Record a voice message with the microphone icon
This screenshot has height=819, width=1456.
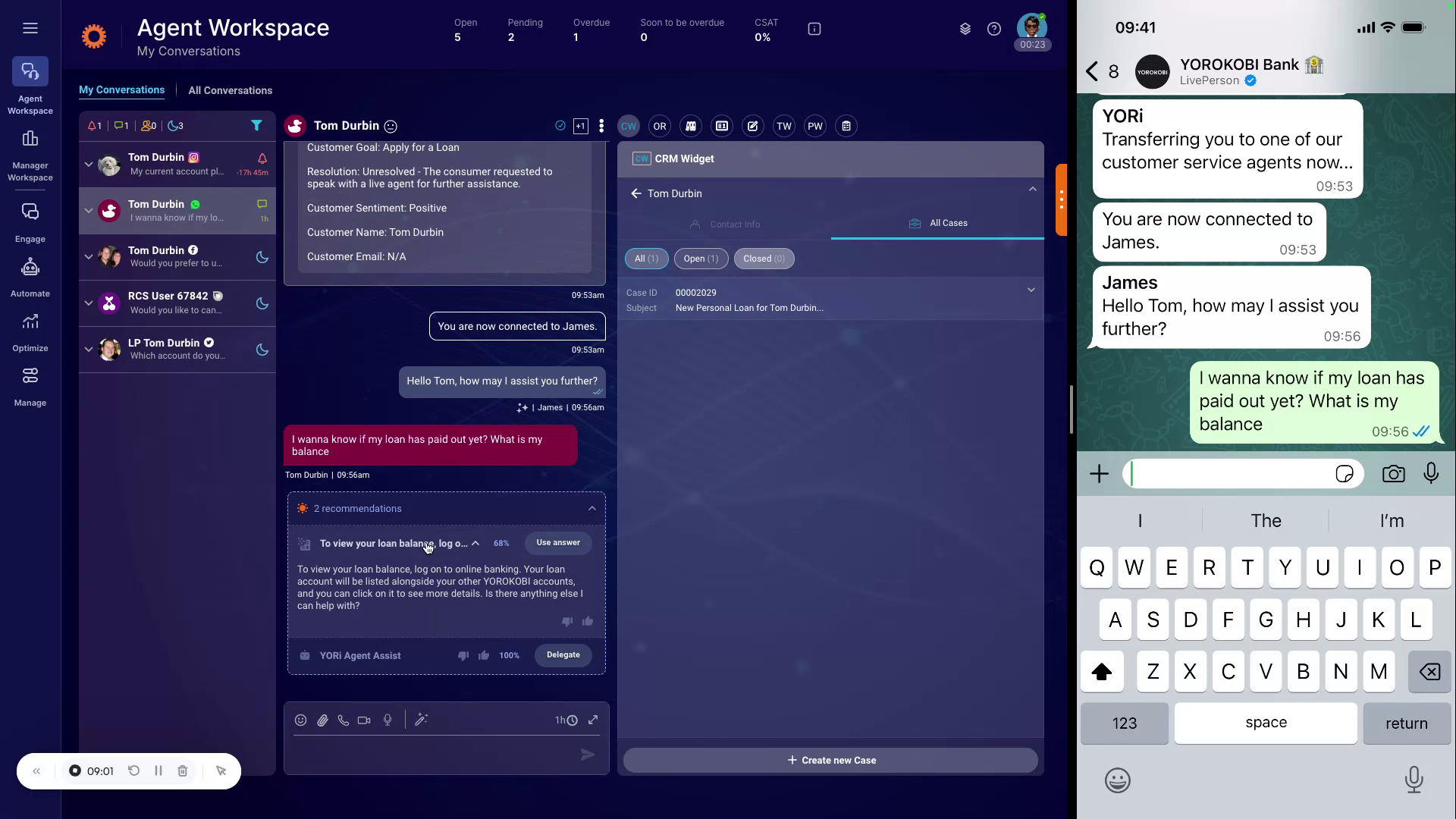(388, 720)
